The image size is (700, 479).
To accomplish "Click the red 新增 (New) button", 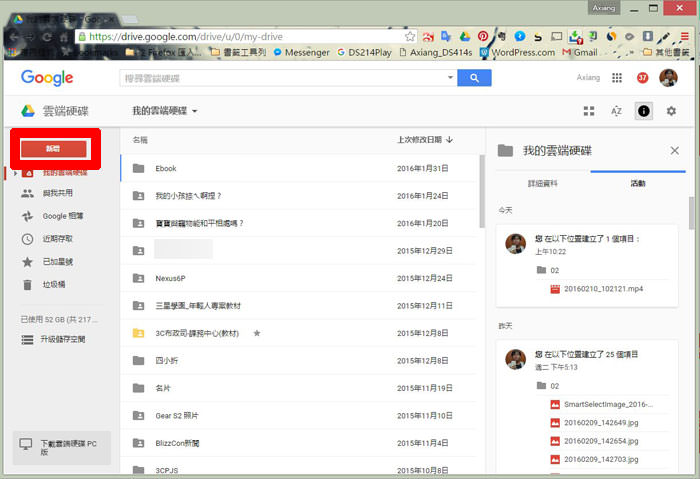I will [x=52, y=148].
